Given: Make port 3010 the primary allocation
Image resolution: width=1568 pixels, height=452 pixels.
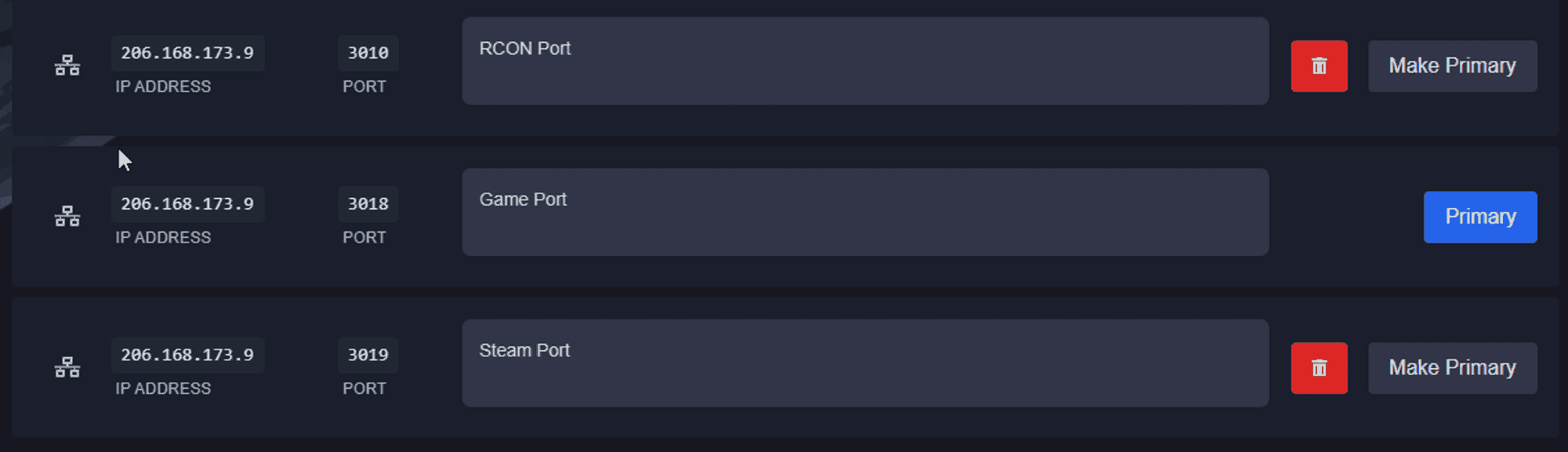Looking at the screenshot, I should click(1452, 66).
